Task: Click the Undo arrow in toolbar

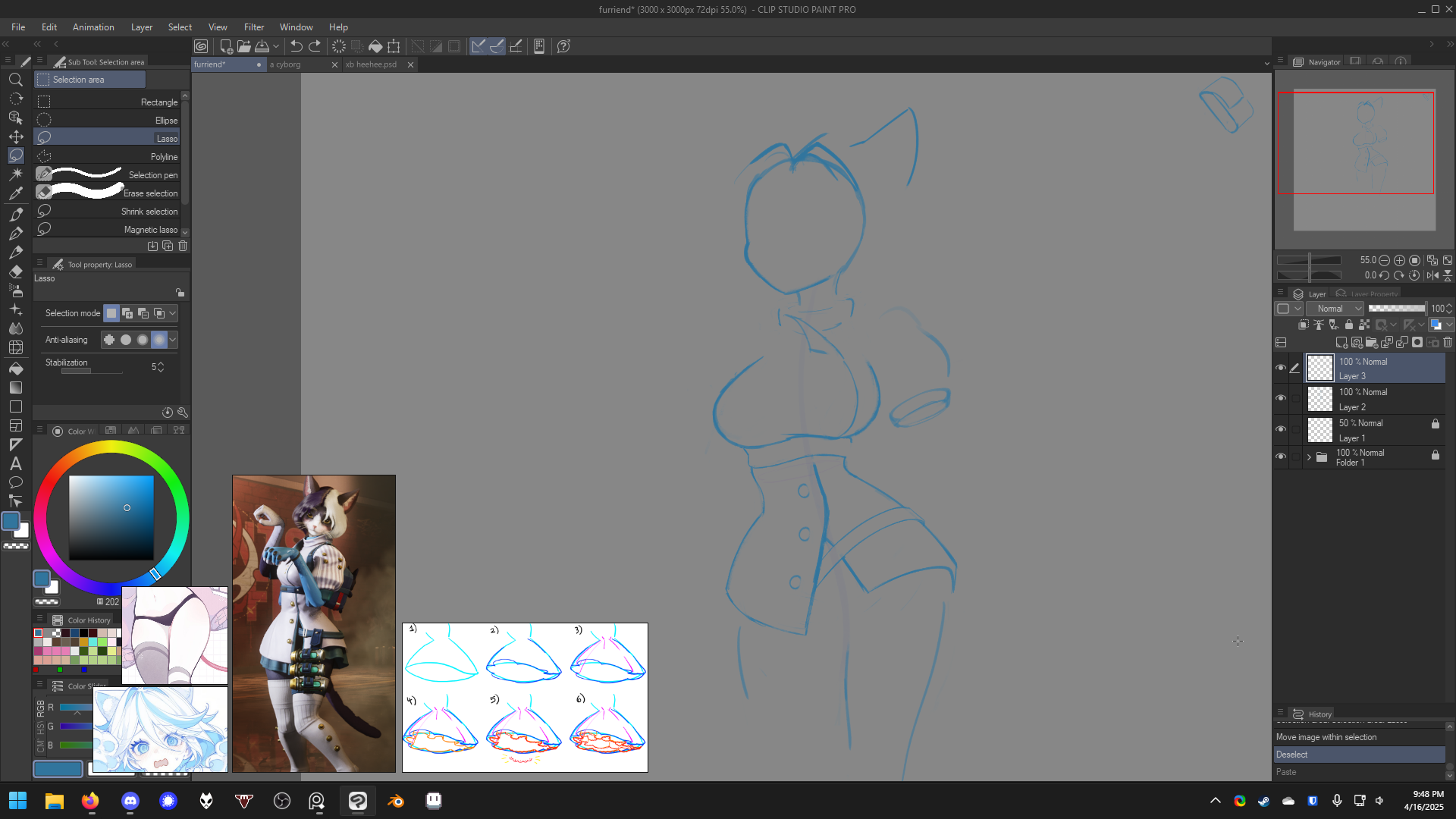Action: pyautogui.click(x=297, y=46)
